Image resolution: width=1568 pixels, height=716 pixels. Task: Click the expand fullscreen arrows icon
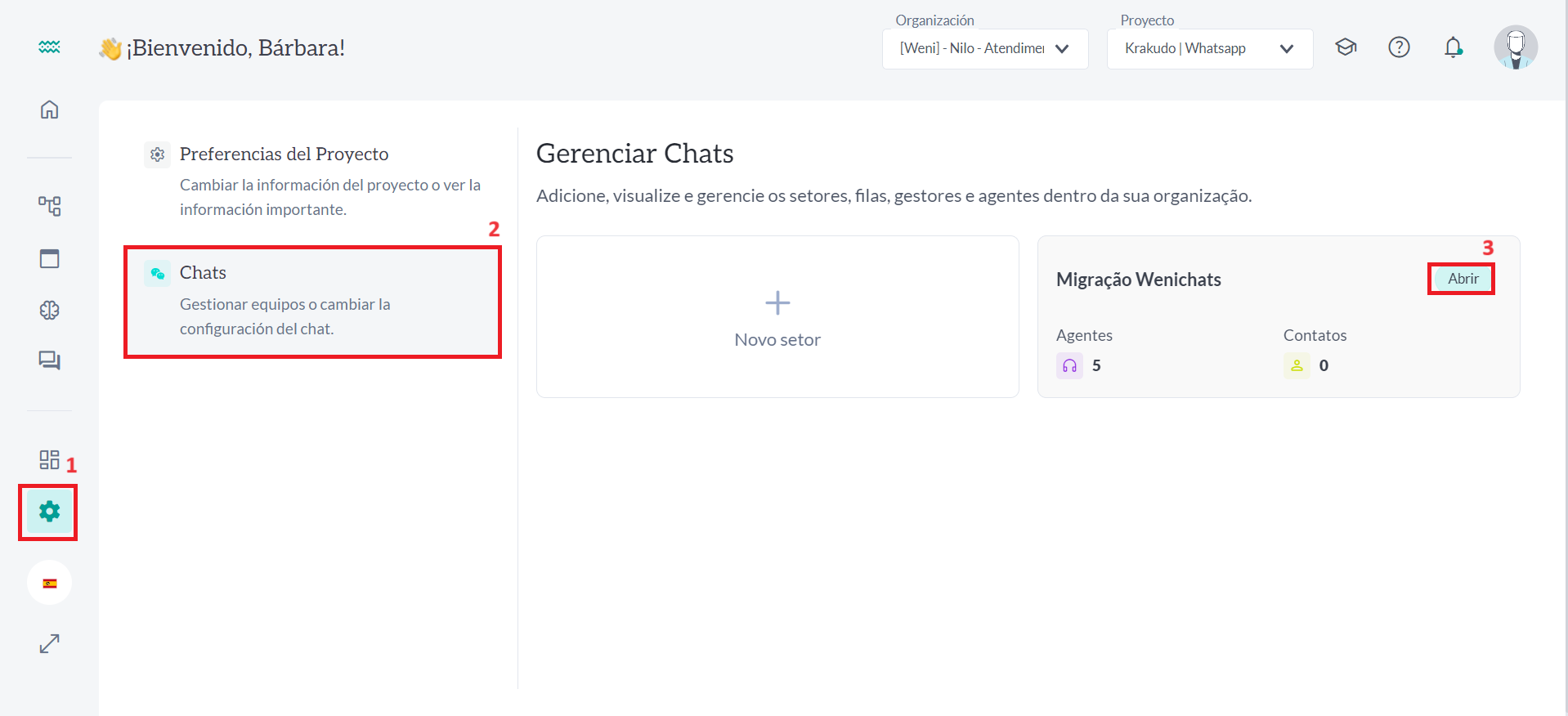(x=49, y=644)
